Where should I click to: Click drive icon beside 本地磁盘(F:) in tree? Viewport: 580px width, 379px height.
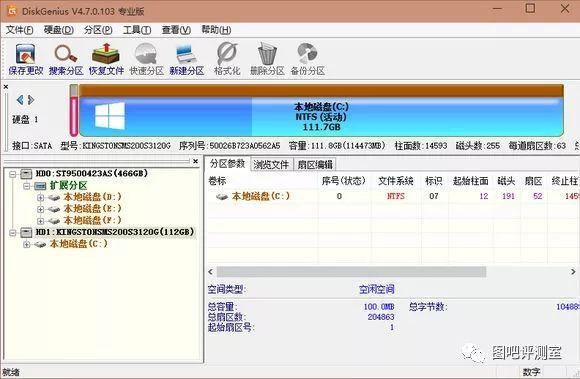point(54,221)
